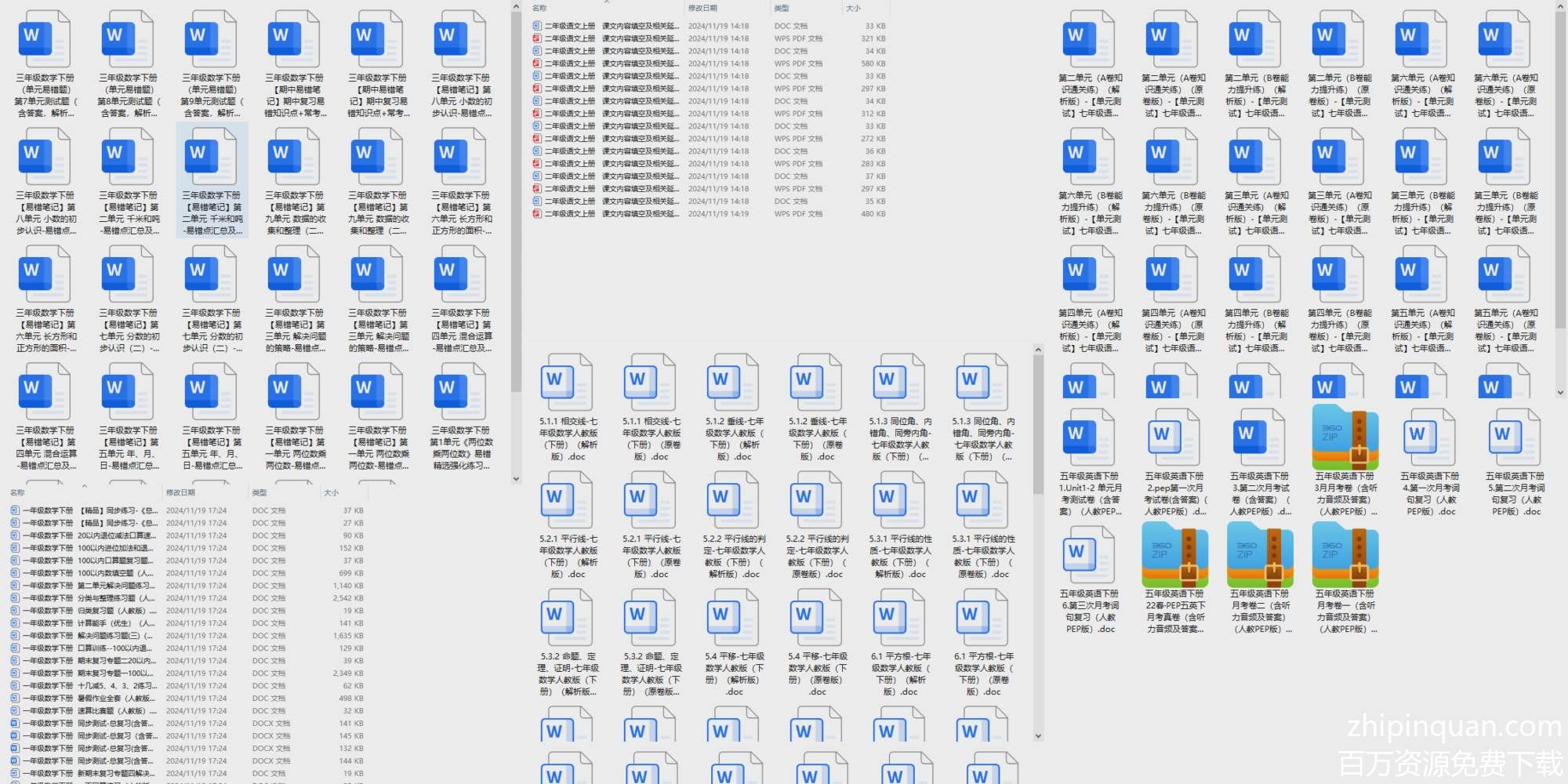
Task: Click 名称 column header in 二年级语文上册 list
Action: [539, 8]
